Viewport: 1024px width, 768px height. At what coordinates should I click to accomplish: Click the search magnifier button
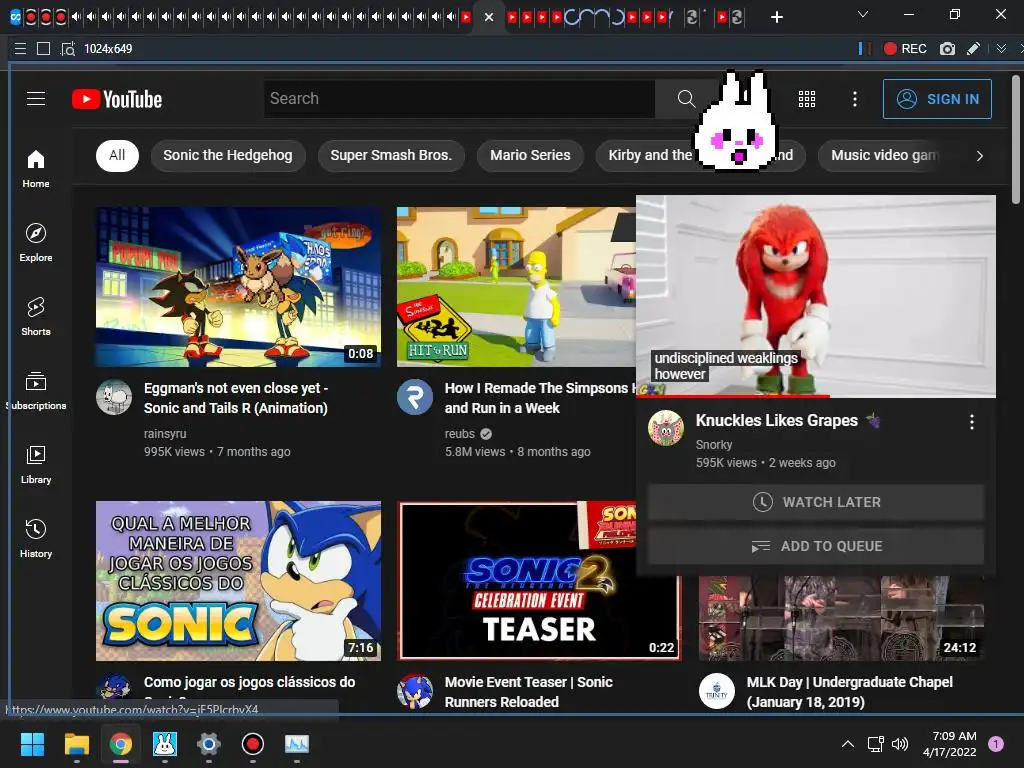(686, 99)
